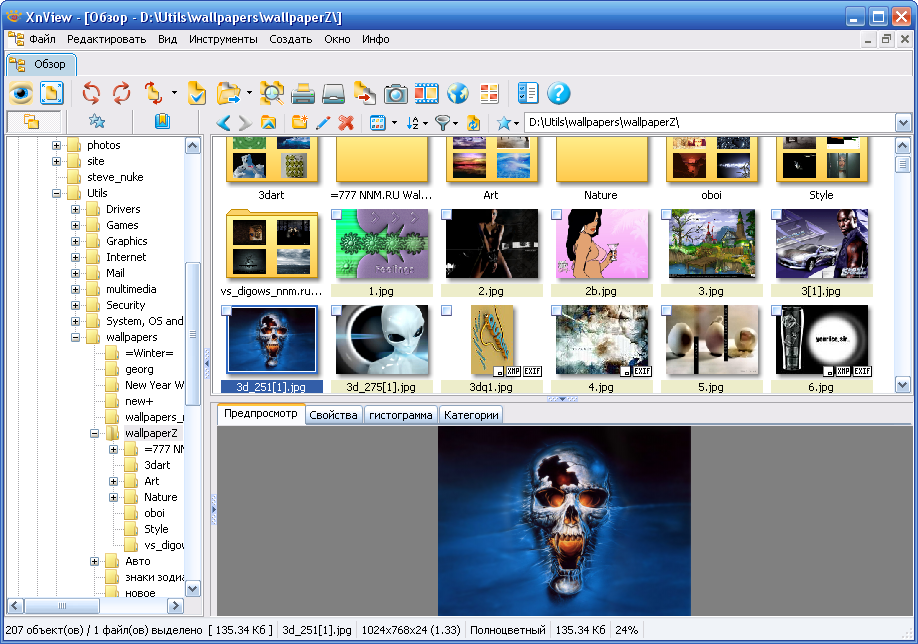Click the filmstrip slideshow icon
The width and height of the screenshot is (918, 644).
(x=427, y=94)
